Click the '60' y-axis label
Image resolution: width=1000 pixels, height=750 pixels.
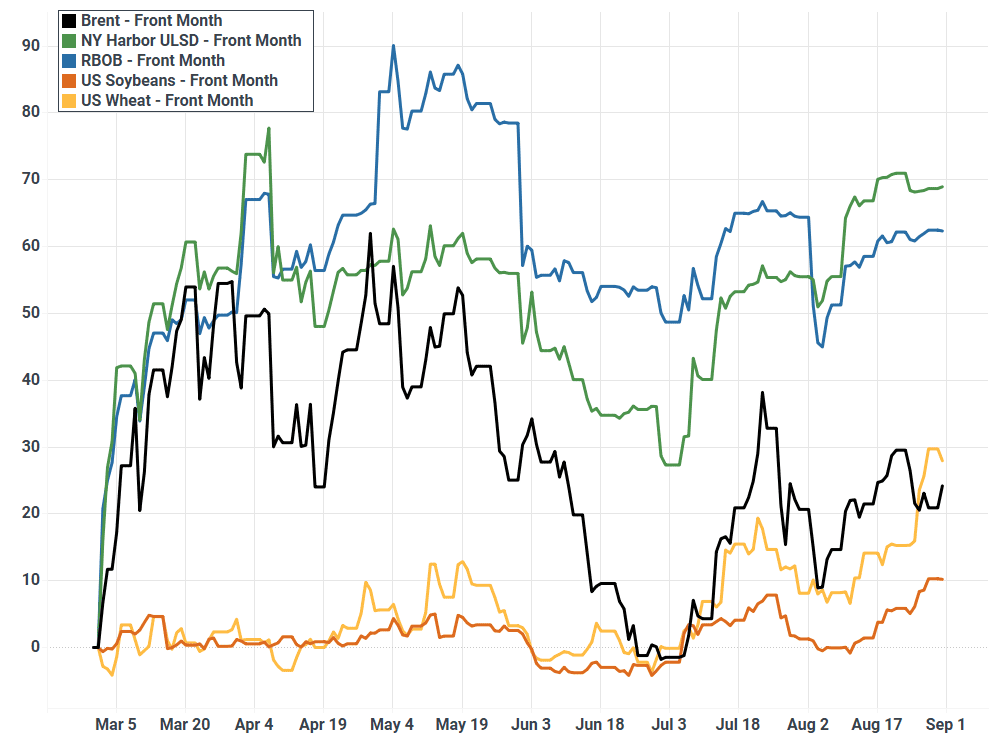31,246
